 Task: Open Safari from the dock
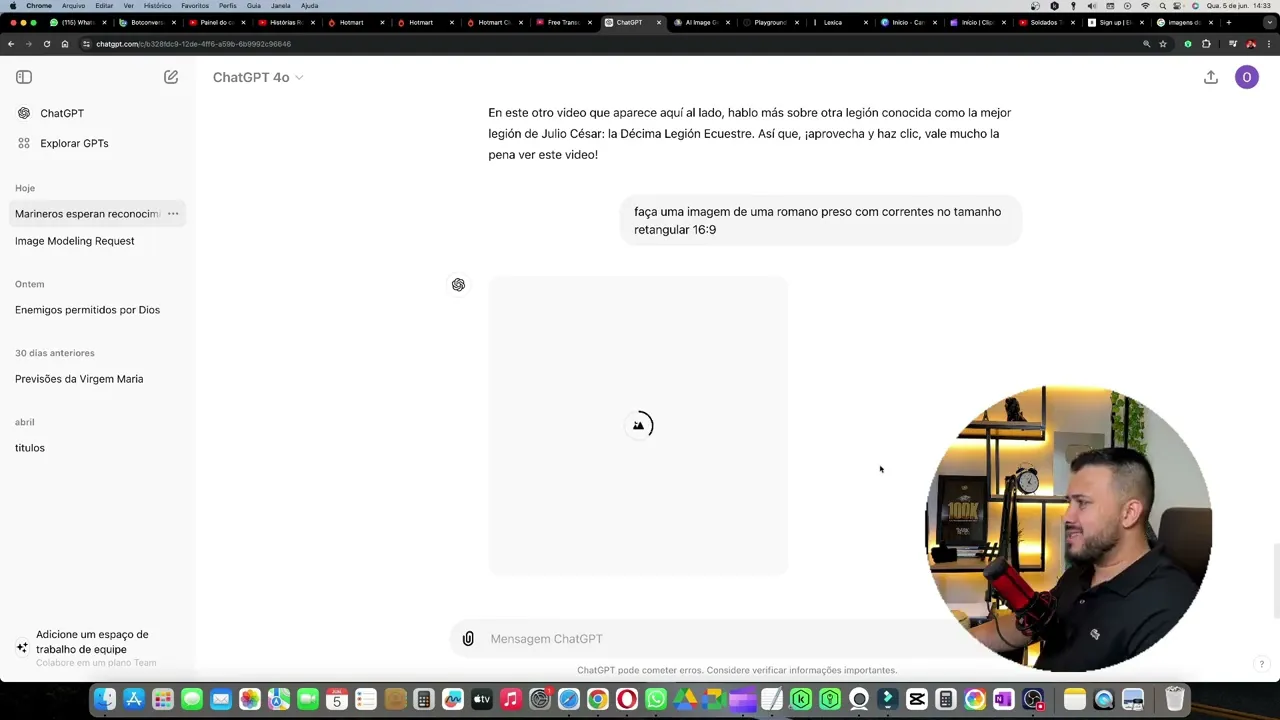pos(569,699)
